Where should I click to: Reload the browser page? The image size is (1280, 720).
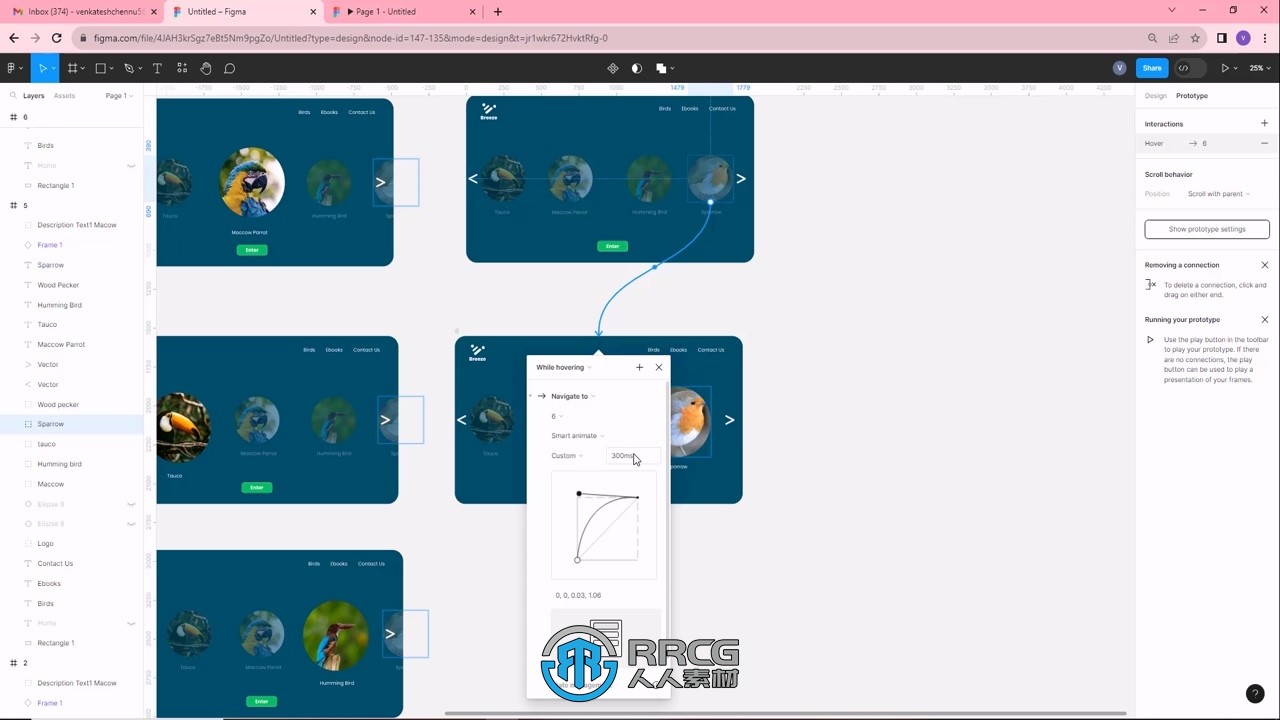(x=57, y=38)
